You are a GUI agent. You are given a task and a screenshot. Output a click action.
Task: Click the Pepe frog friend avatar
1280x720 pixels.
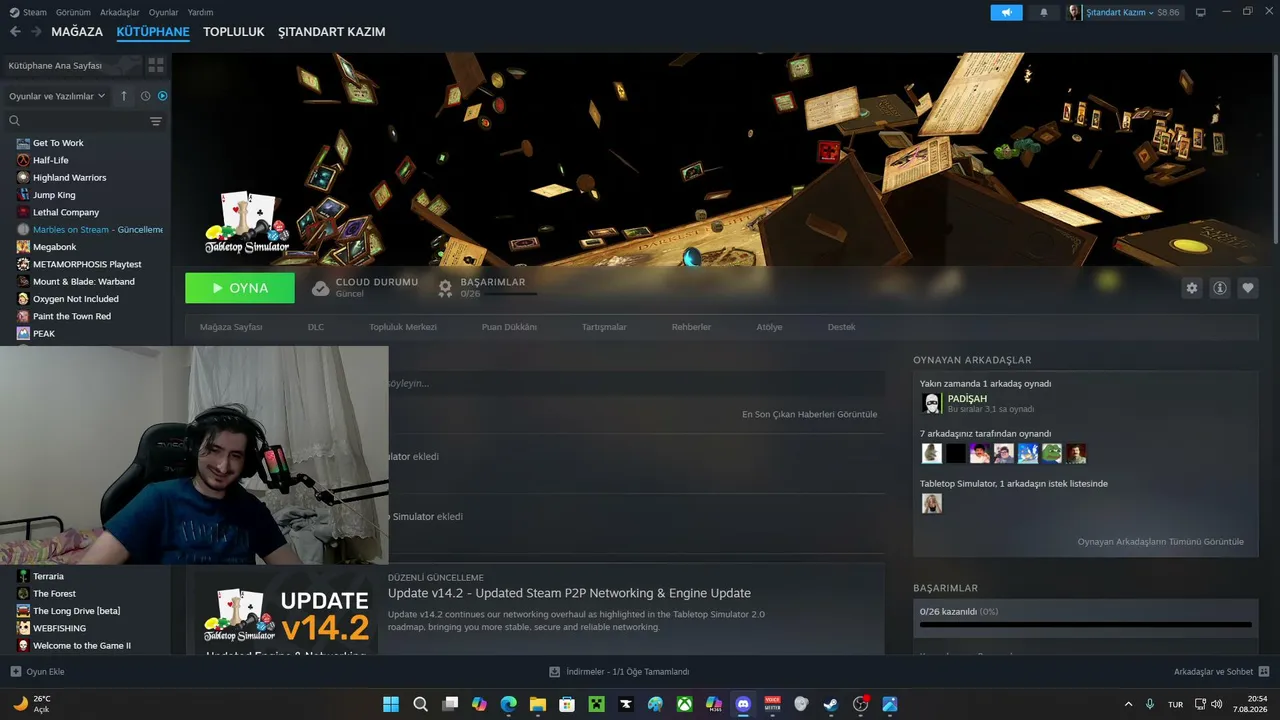[x=1052, y=453]
